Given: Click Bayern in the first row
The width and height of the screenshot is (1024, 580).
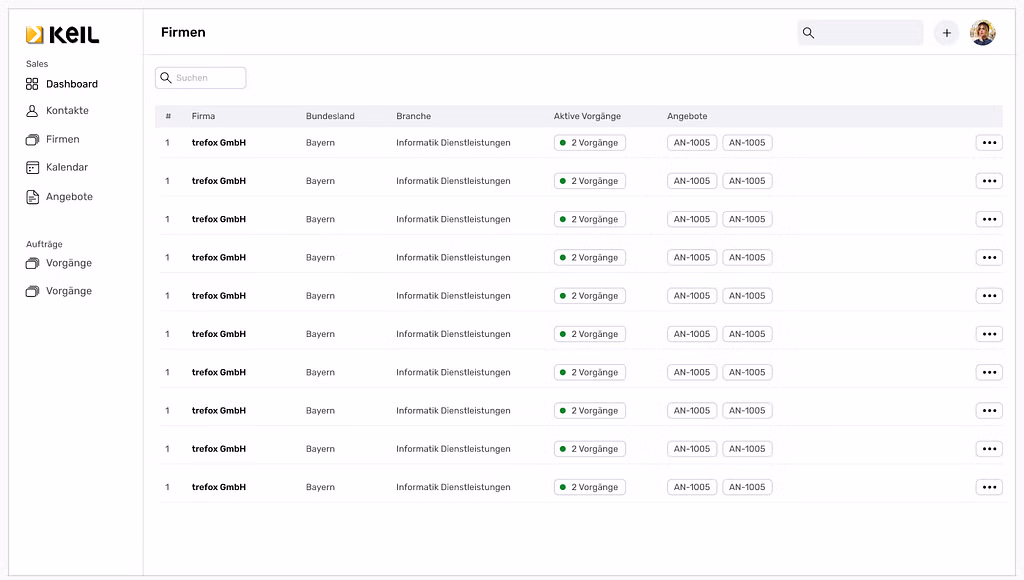Looking at the screenshot, I should (320, 143).
